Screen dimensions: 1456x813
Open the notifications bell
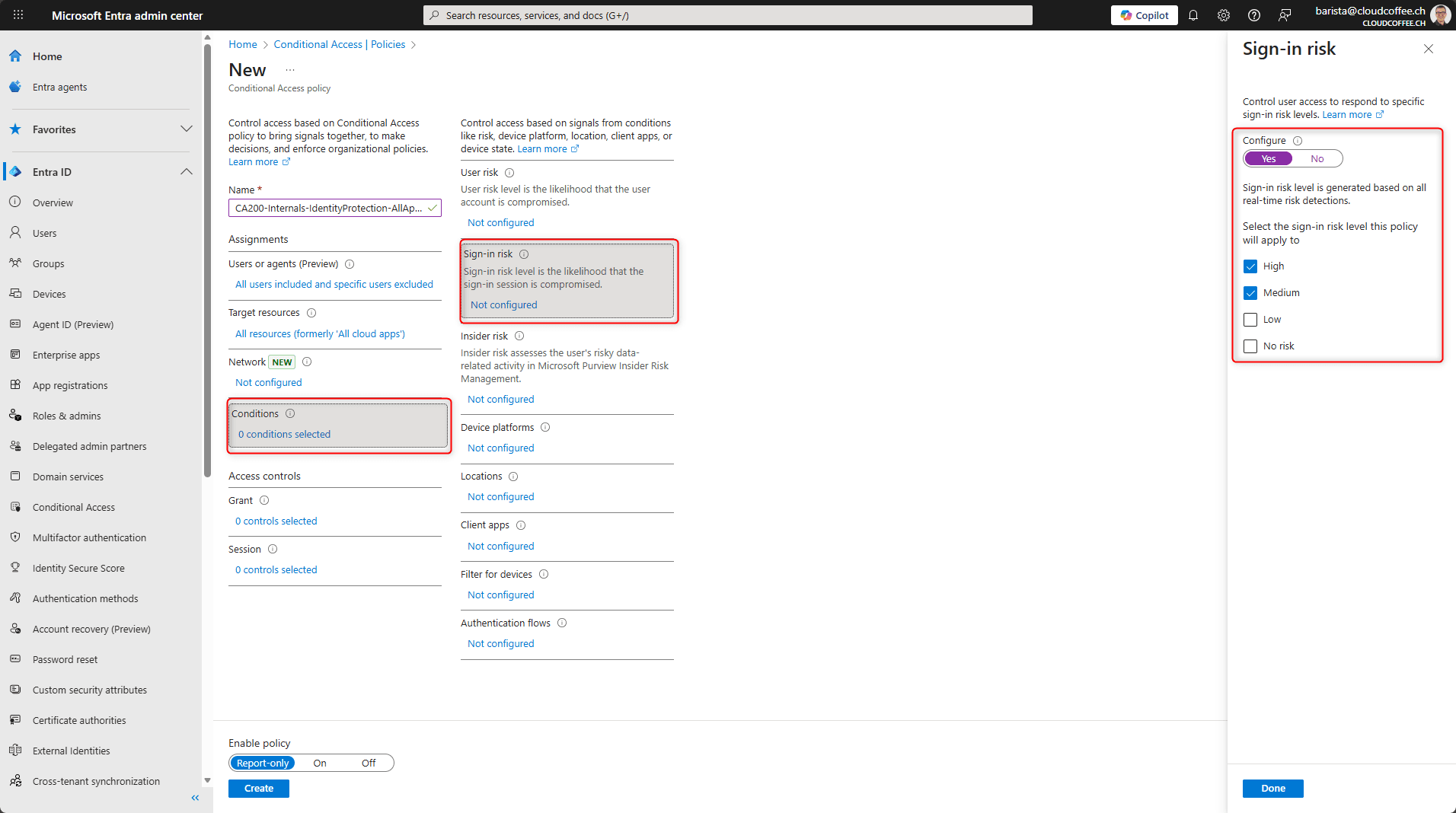(x=1193, y=14)
